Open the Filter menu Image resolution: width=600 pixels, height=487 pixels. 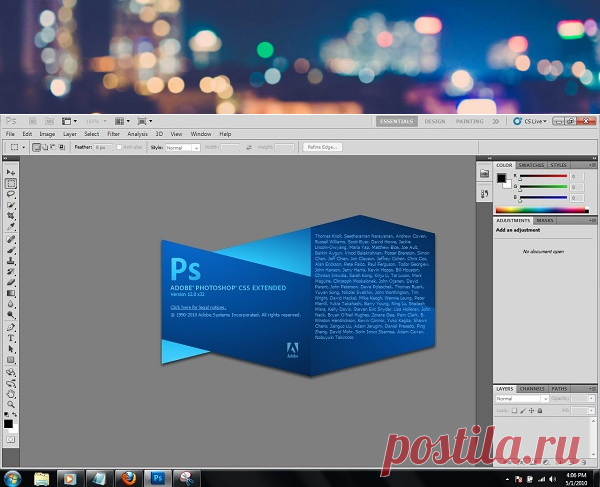click(x=113, y=134)
